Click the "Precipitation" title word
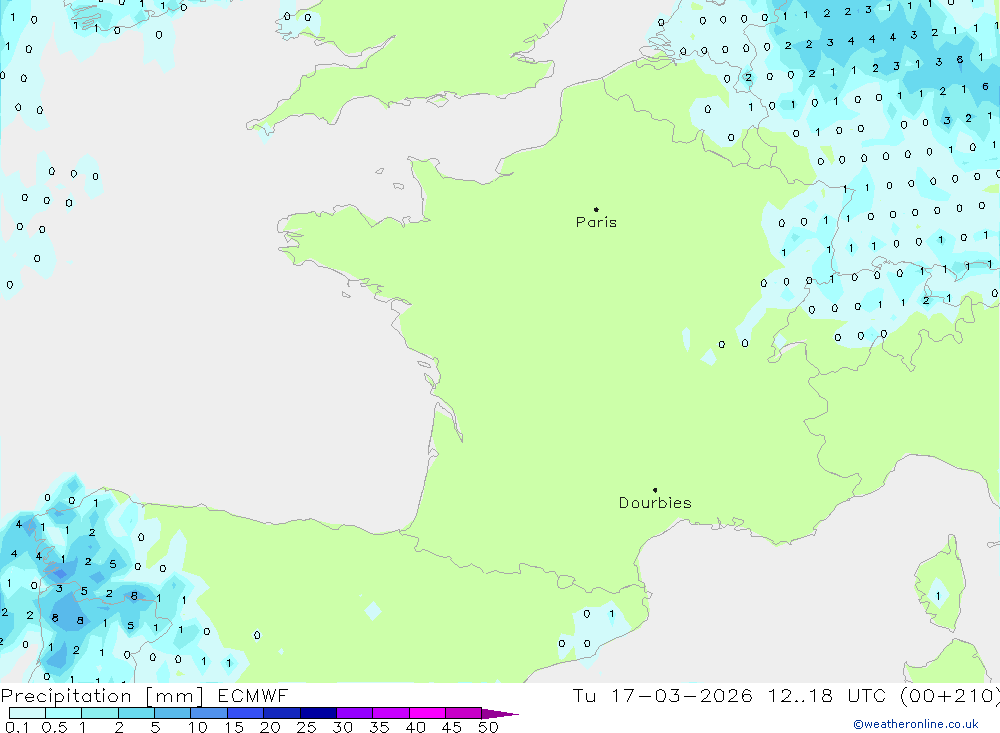This screenshot has height=733, width=1000. pos(66,696)
